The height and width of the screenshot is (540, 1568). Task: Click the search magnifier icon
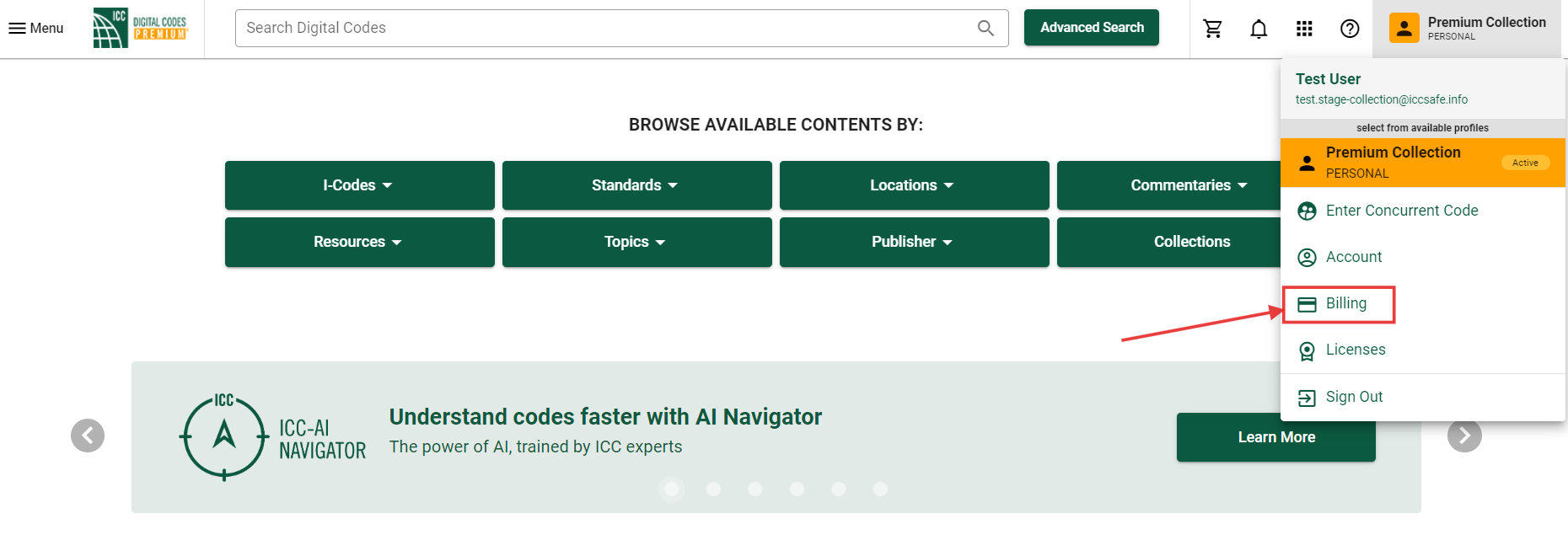click(x=985, y=28)
